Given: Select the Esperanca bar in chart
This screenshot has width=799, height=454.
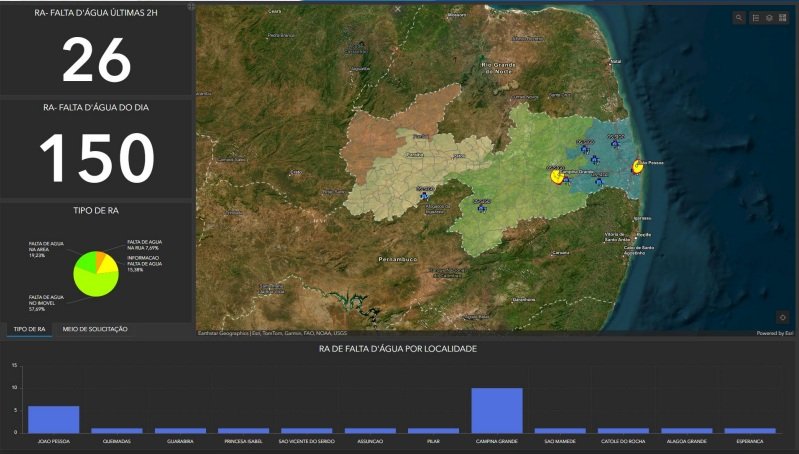Looking at the screenshot, I should pos(750,430).
